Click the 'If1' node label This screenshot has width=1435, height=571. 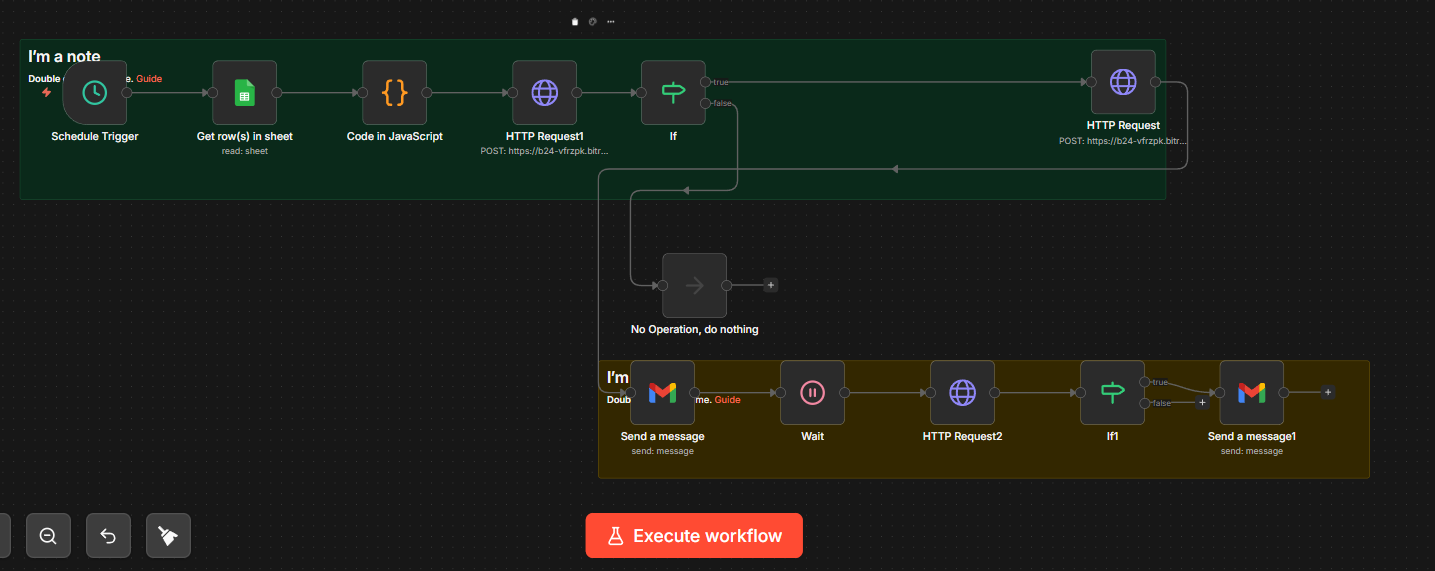tap(1112, 437)
